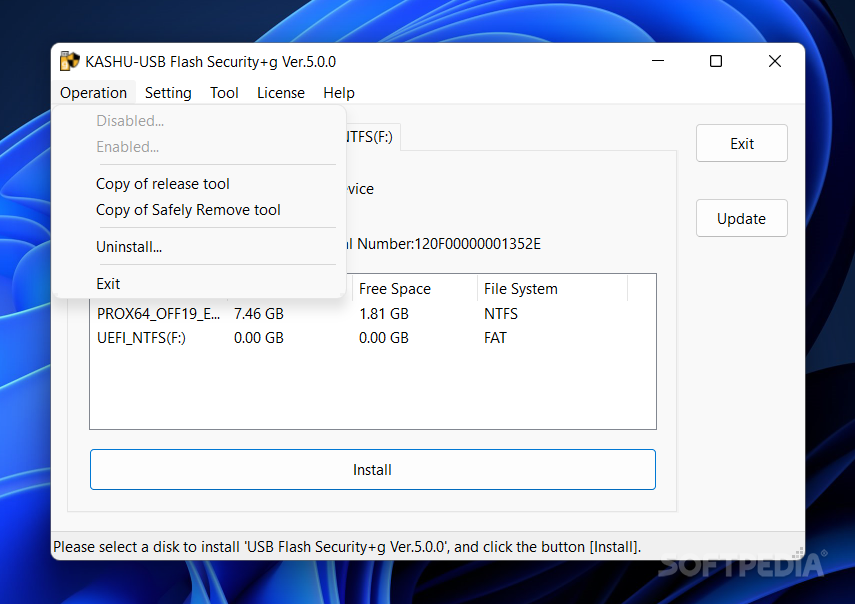
Task: Choose the greyed-out Enabled... menu entry
Action: pos(128,147)
